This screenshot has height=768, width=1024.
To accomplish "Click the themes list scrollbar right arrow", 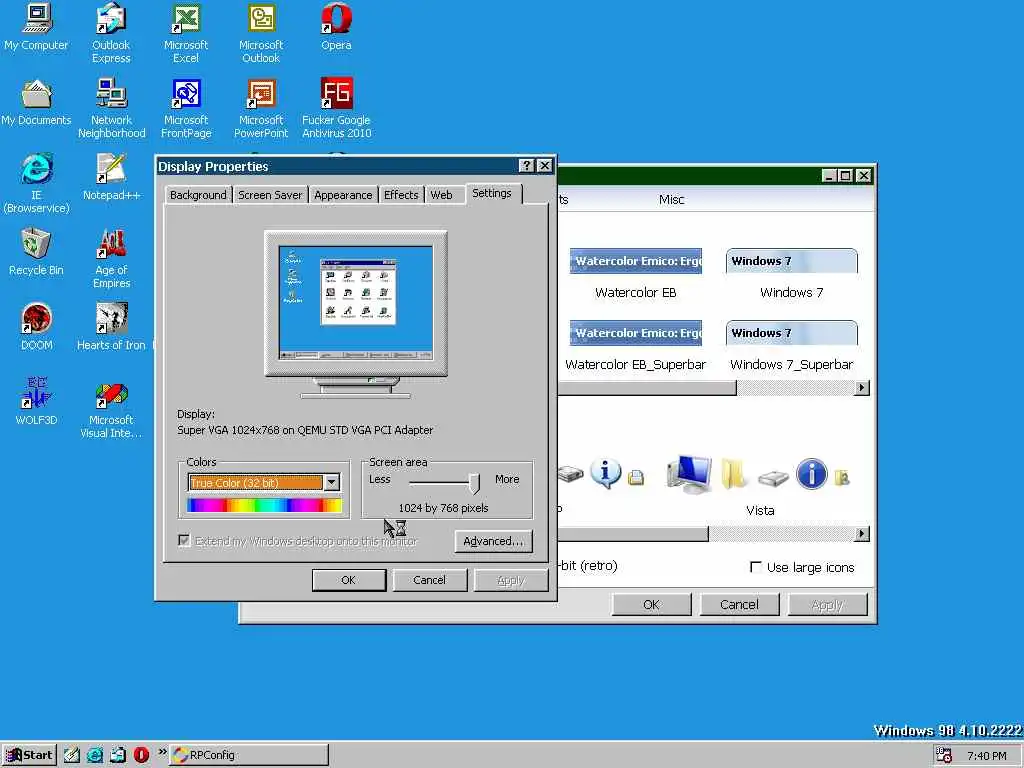I will (862, 388).
